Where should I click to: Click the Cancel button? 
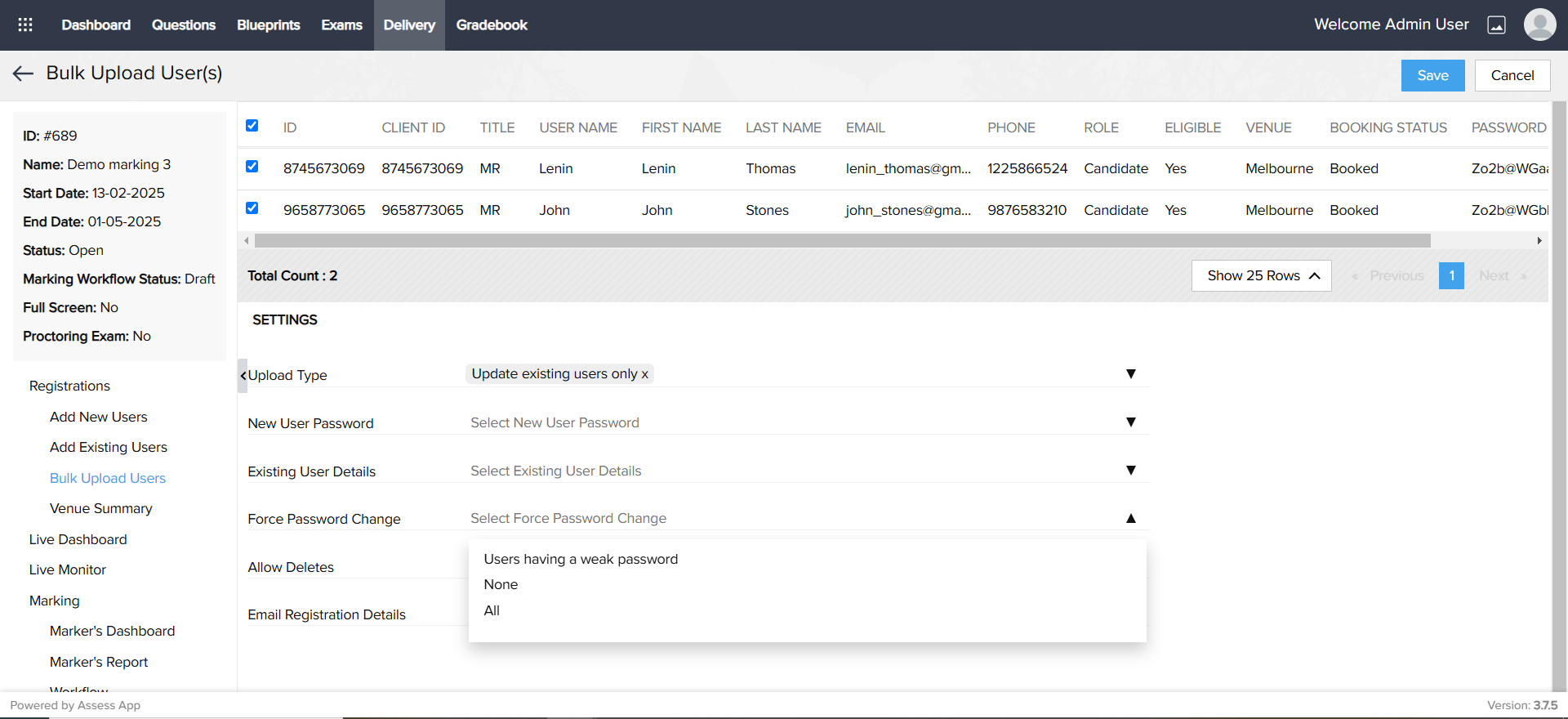pos(1512,75)
